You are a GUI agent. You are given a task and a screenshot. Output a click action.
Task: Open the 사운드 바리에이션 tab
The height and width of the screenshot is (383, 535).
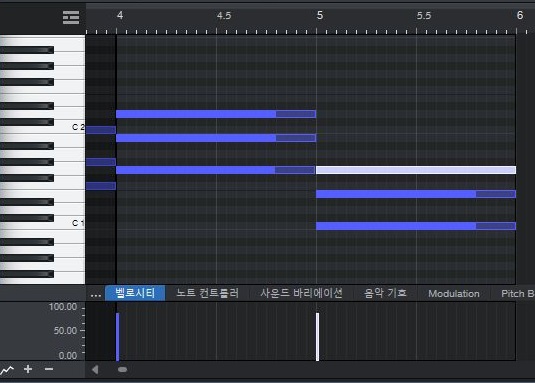point(301,293)
